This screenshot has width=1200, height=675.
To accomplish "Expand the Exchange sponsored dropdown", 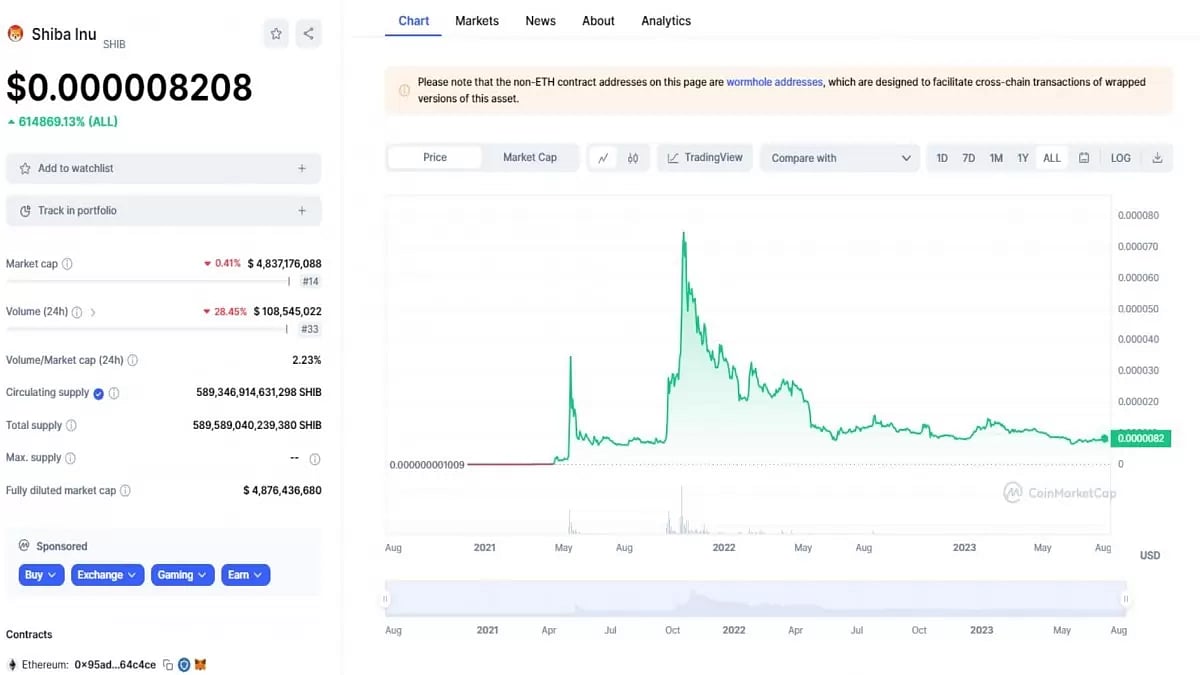I will [x=107, y=574].
